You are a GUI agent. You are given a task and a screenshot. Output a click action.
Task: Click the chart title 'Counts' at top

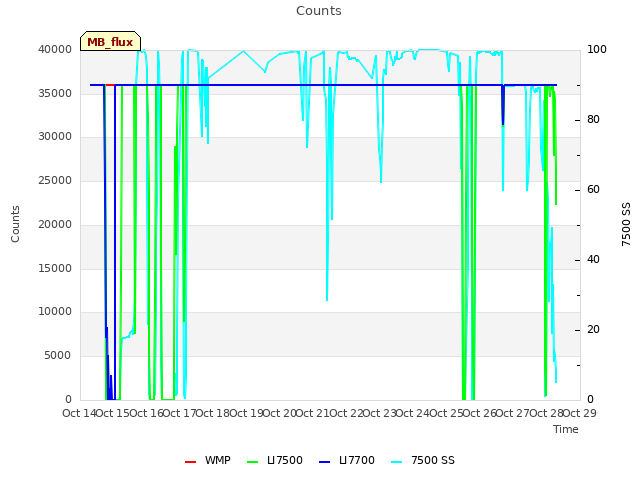click(319, 11)
